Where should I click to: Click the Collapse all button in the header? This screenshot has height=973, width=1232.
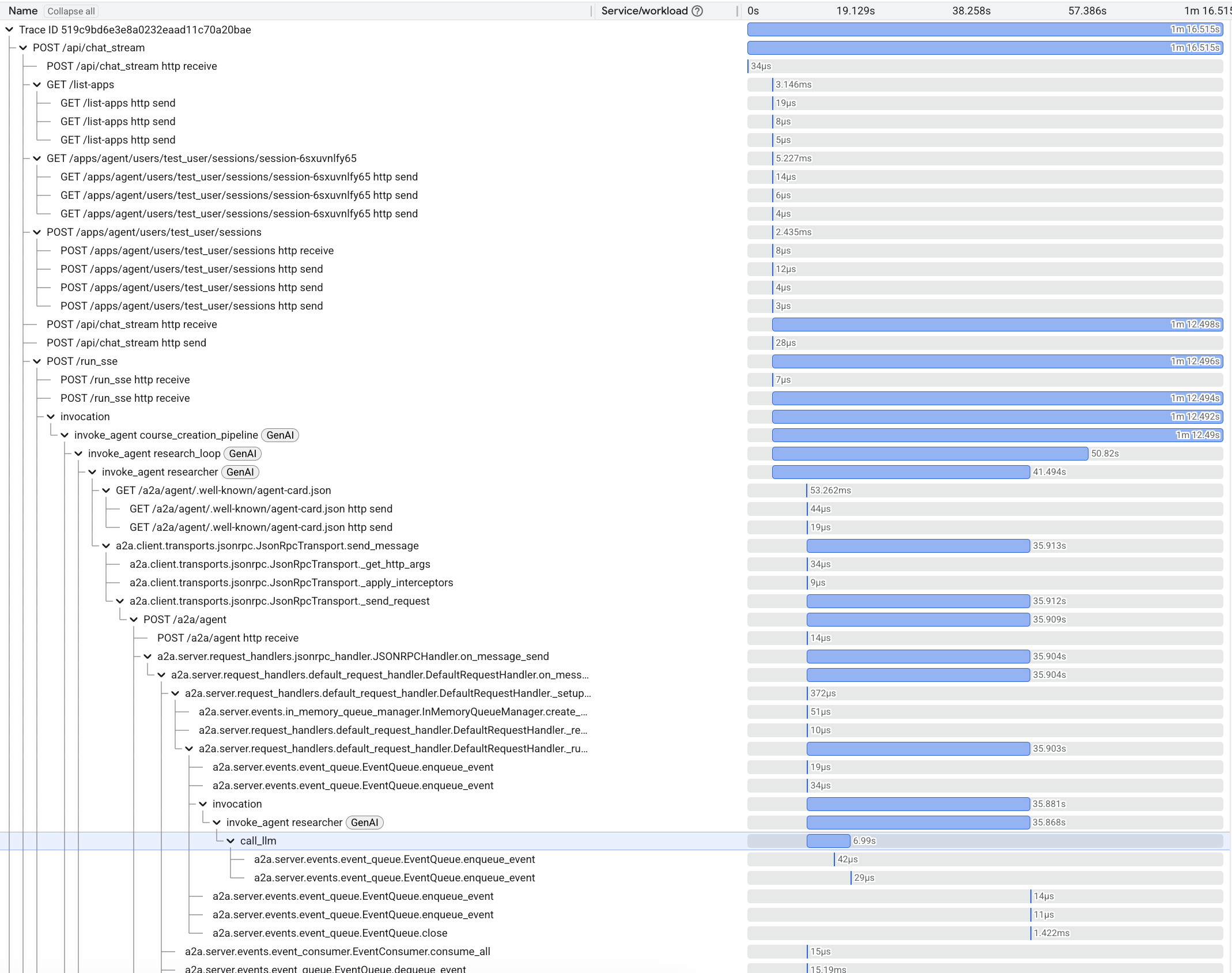[71, 11]
